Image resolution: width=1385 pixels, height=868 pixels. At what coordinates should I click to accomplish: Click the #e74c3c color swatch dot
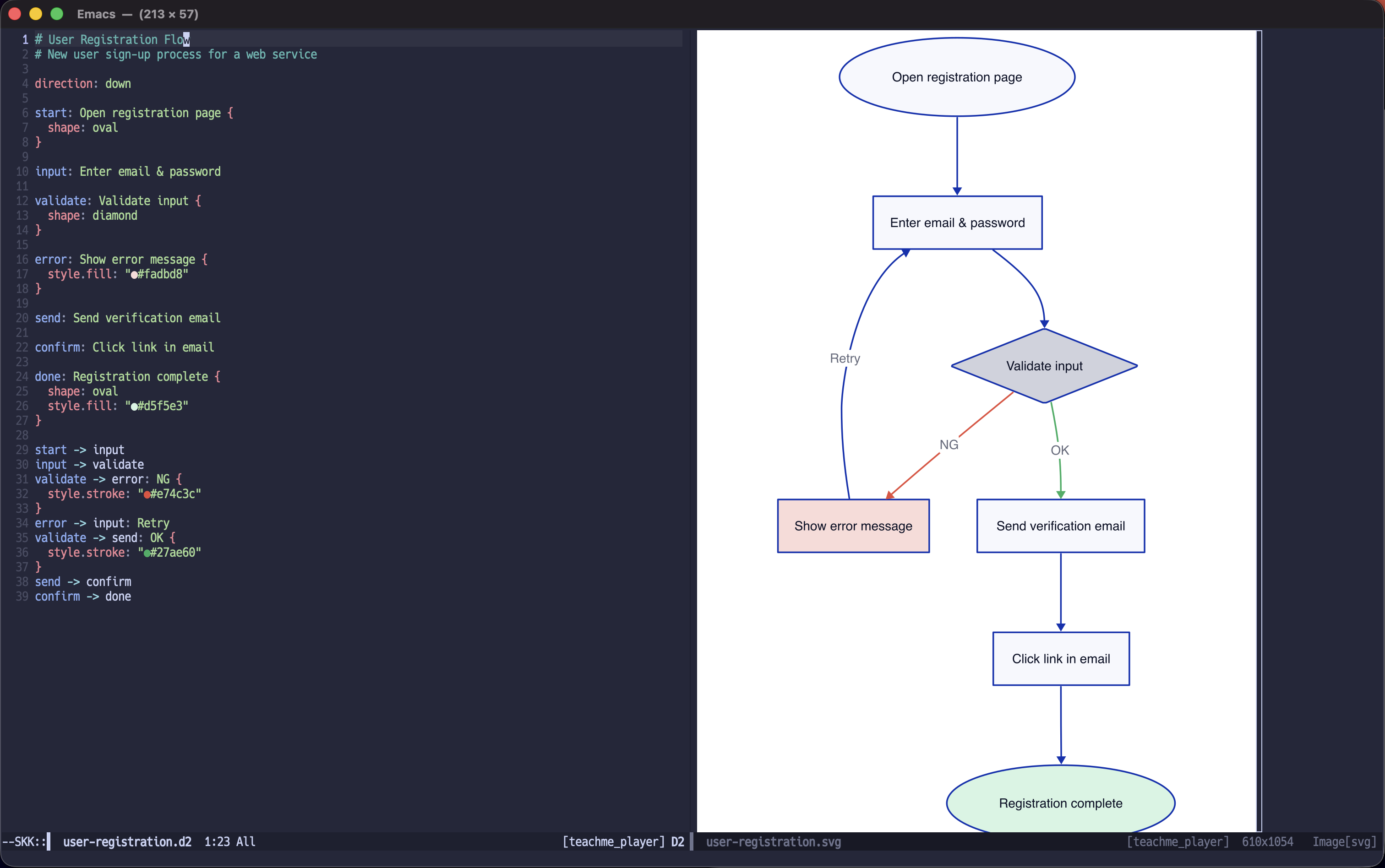click(147, 495)
